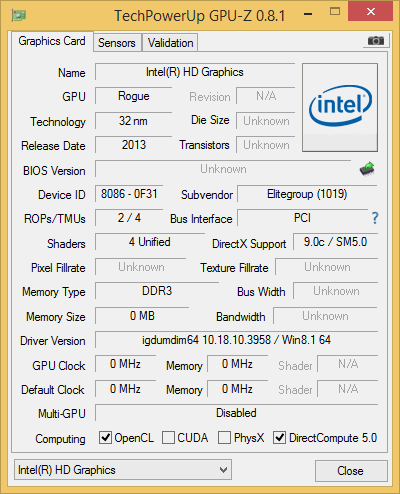This screenshot has width=400, height=494.
Task: Click the Close button
Action: 351,471
